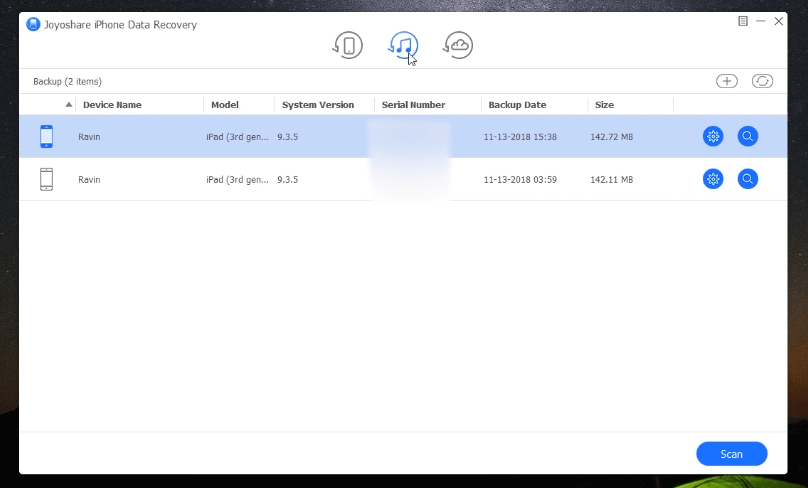The height and width of the screenshot is (488, 808).
Task: Open settings gear for 03:59 backup
Action: pyautogui.click(x=713, y=179)
